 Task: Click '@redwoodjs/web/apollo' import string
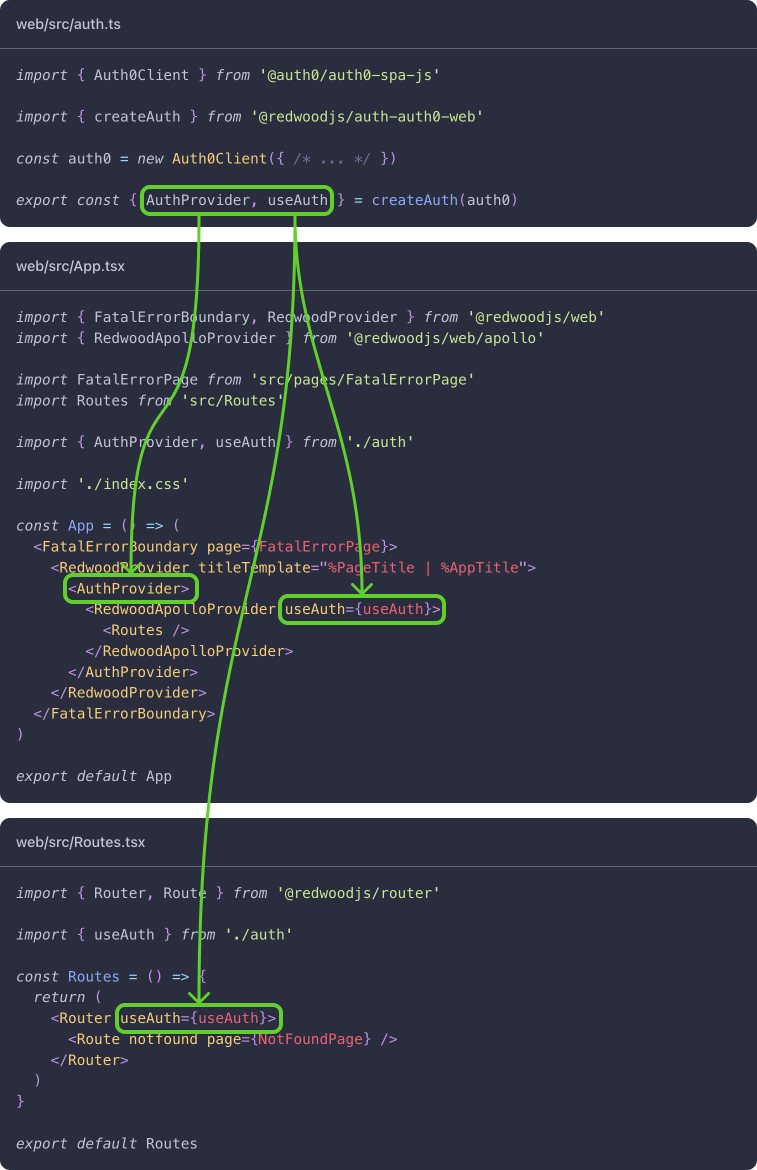pyautogui.click(x=445, y=338)
